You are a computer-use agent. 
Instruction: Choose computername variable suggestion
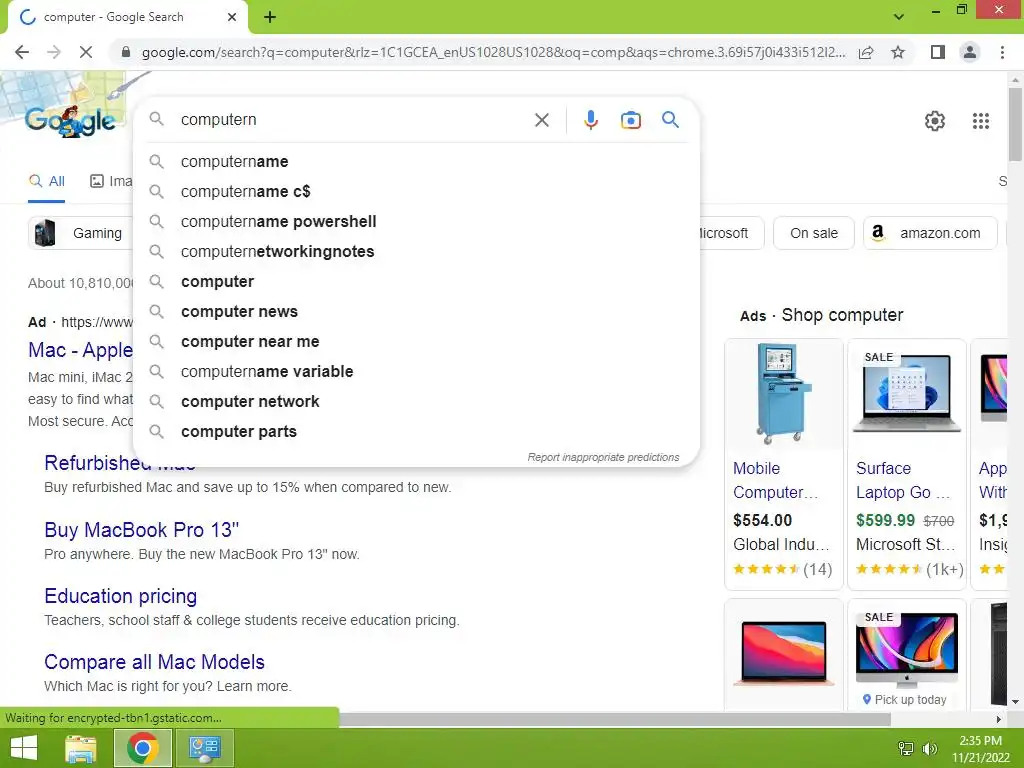click(x=416, y=372)
